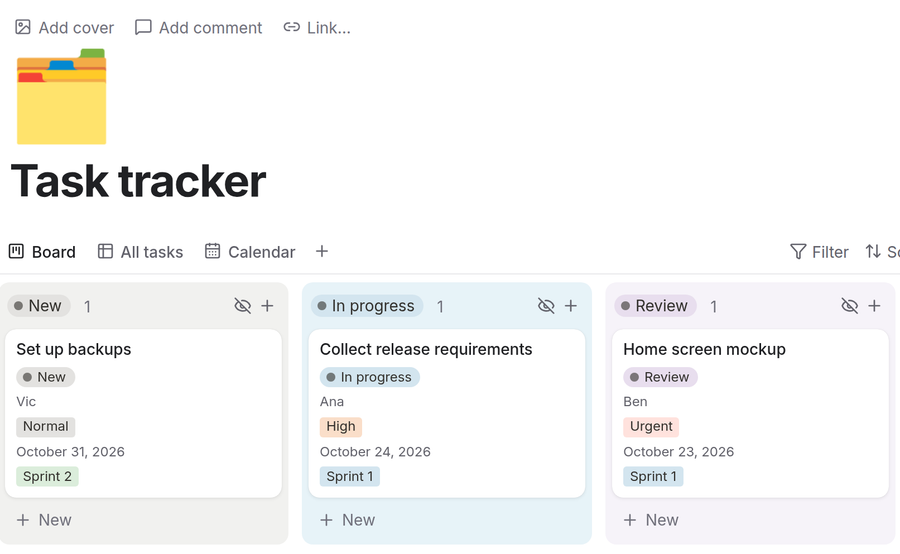Screen dimensions: 900x554
Task: Click the Sort arrows icon
Action: tap(873, 251)
